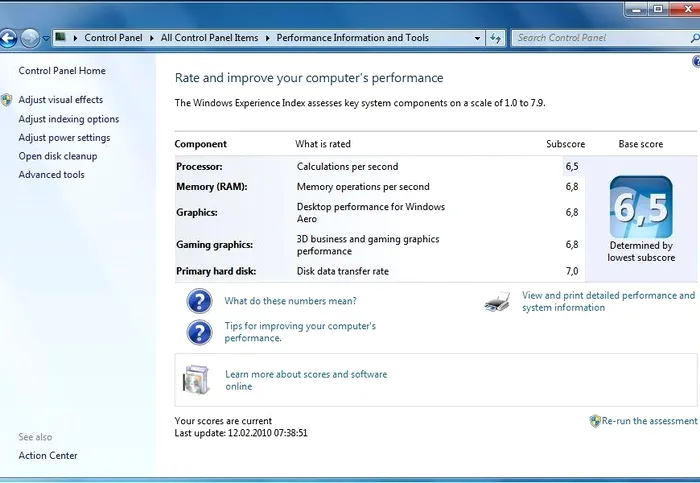Click the Forward navigation arrow button
The height and width of the screenshot is (483, 700).
click(x=30, y=38)
